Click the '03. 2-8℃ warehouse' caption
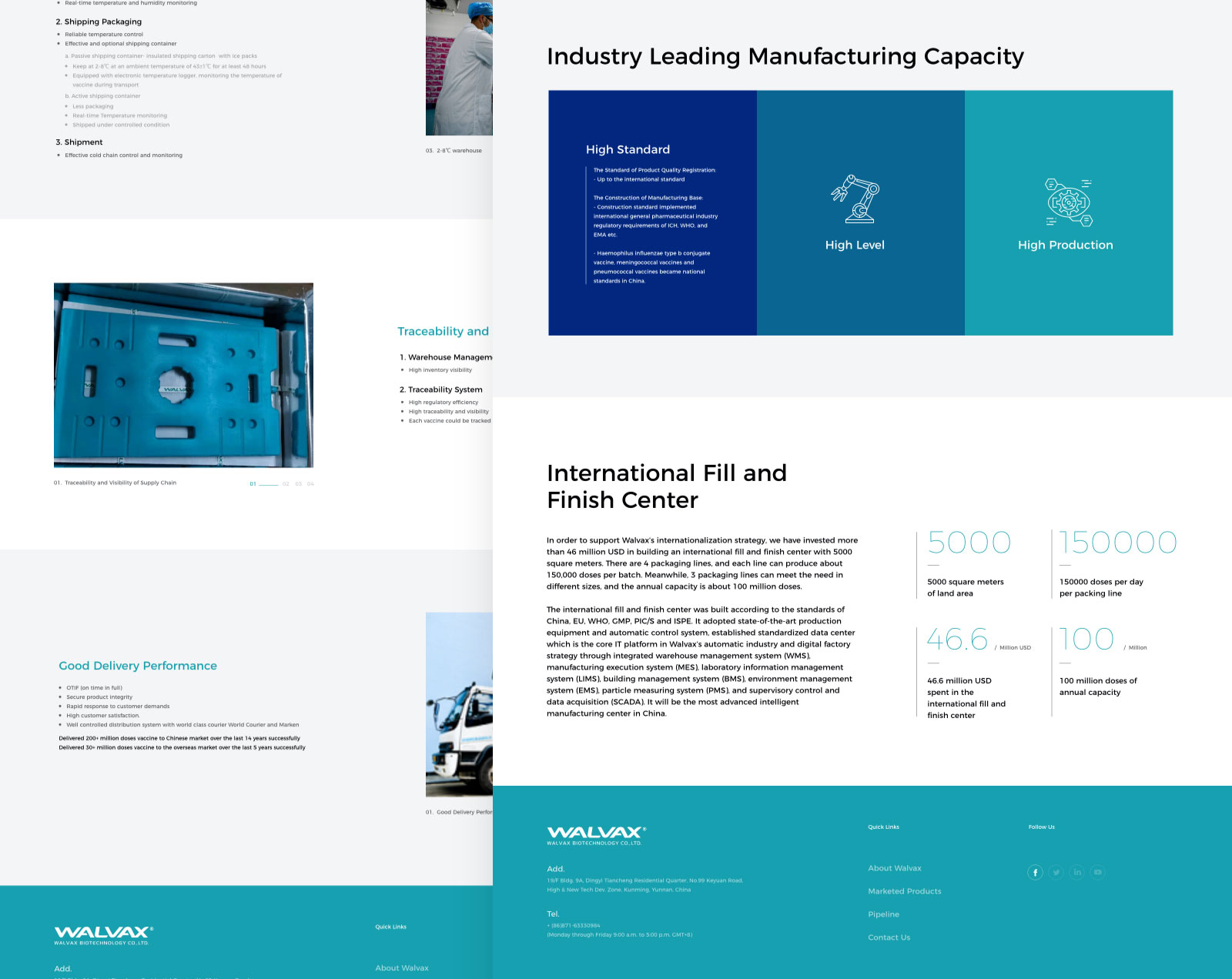Image resolution: width=1232 pixels, height=979 pixels. pos(454,151)
